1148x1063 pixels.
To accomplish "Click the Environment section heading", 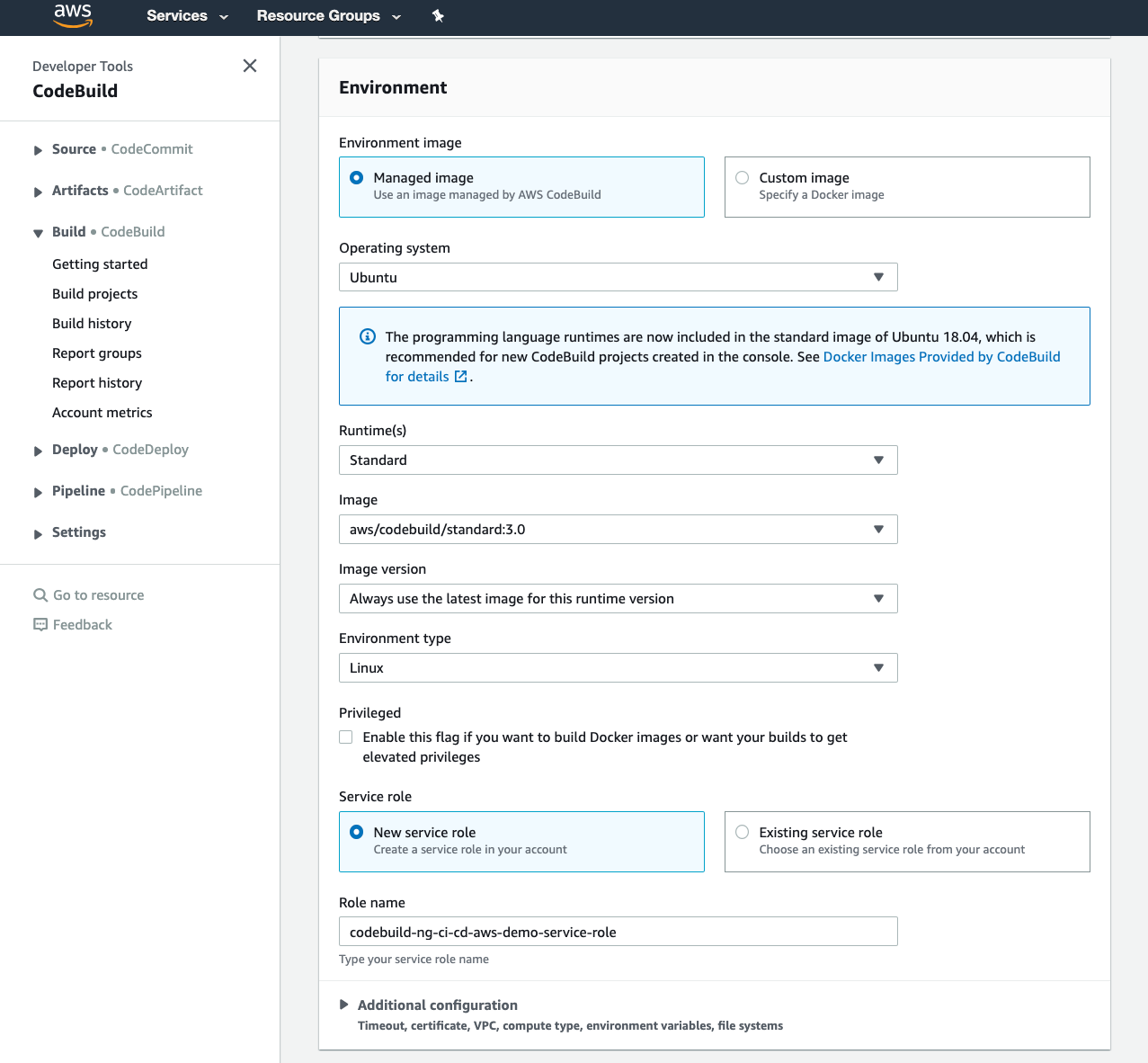I will click(393, 87).
